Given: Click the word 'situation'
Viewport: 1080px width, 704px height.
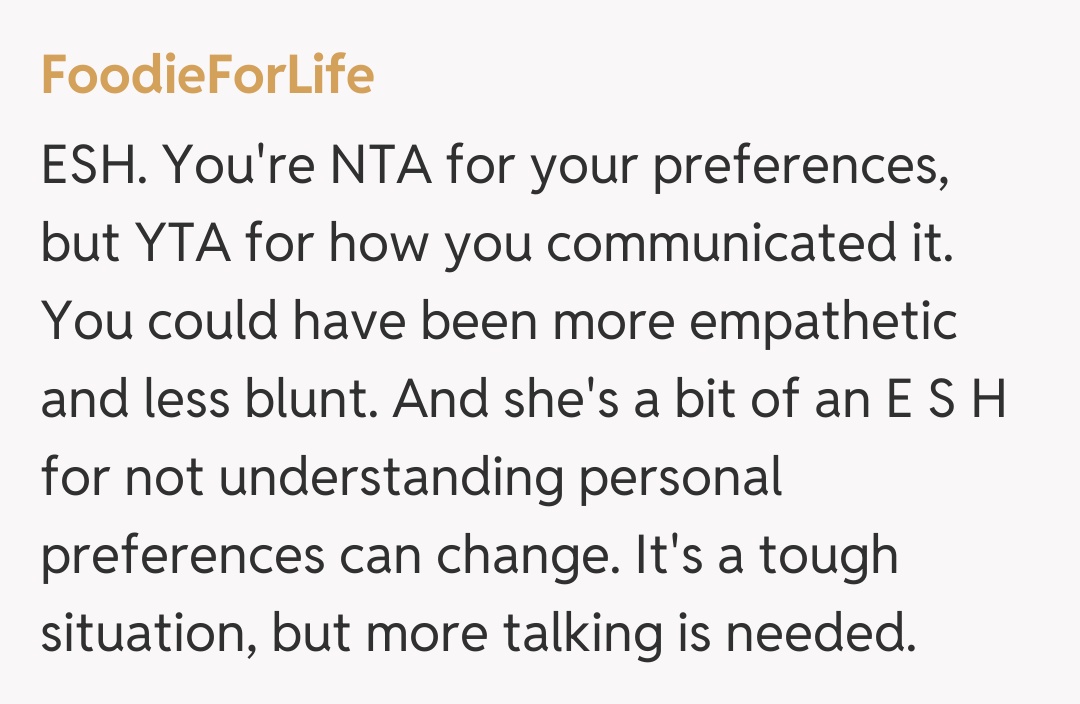Looking at the screenshot, I should pos(147,633).
